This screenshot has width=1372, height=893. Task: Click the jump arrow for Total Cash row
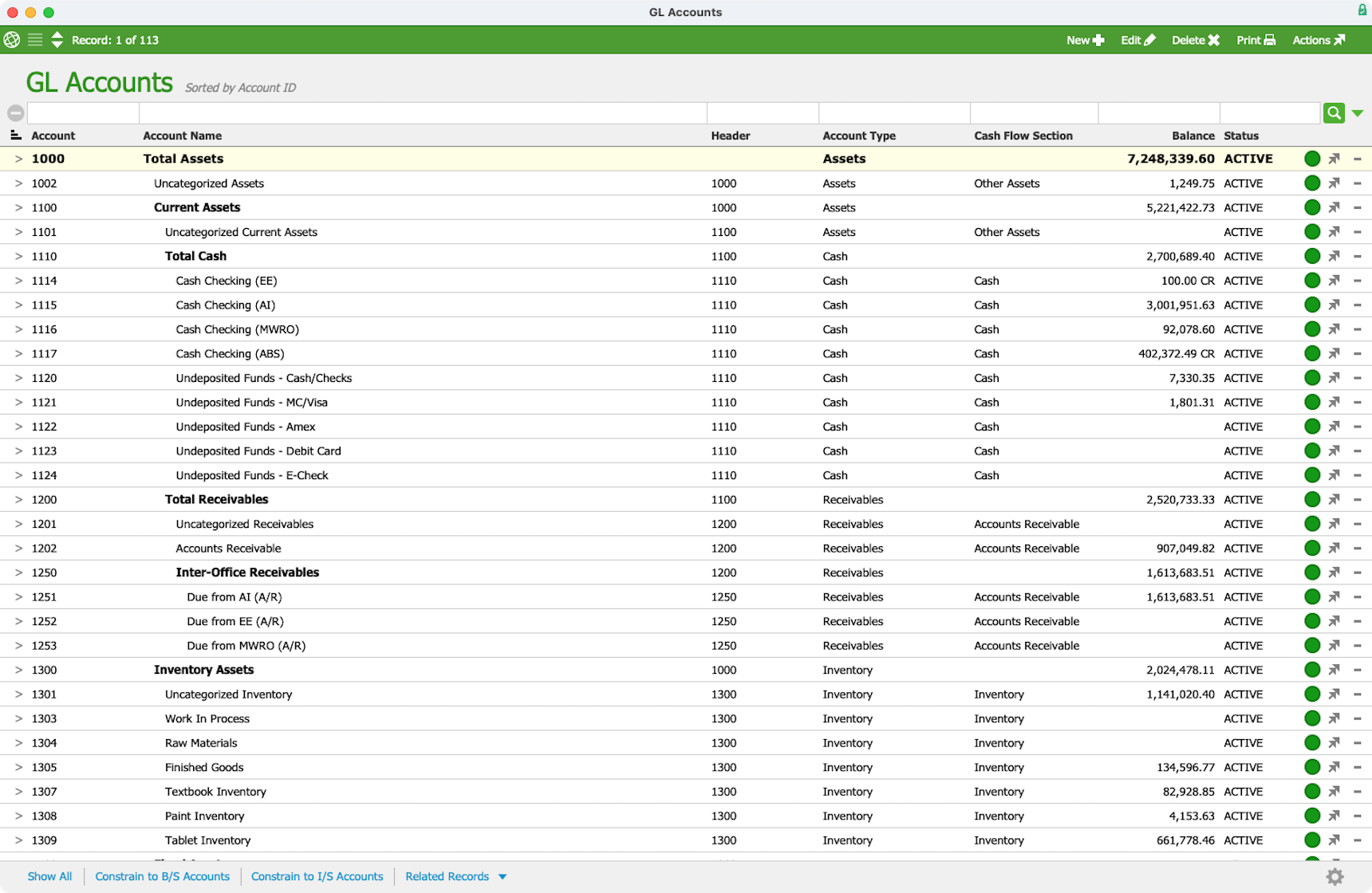[1334, 256]
